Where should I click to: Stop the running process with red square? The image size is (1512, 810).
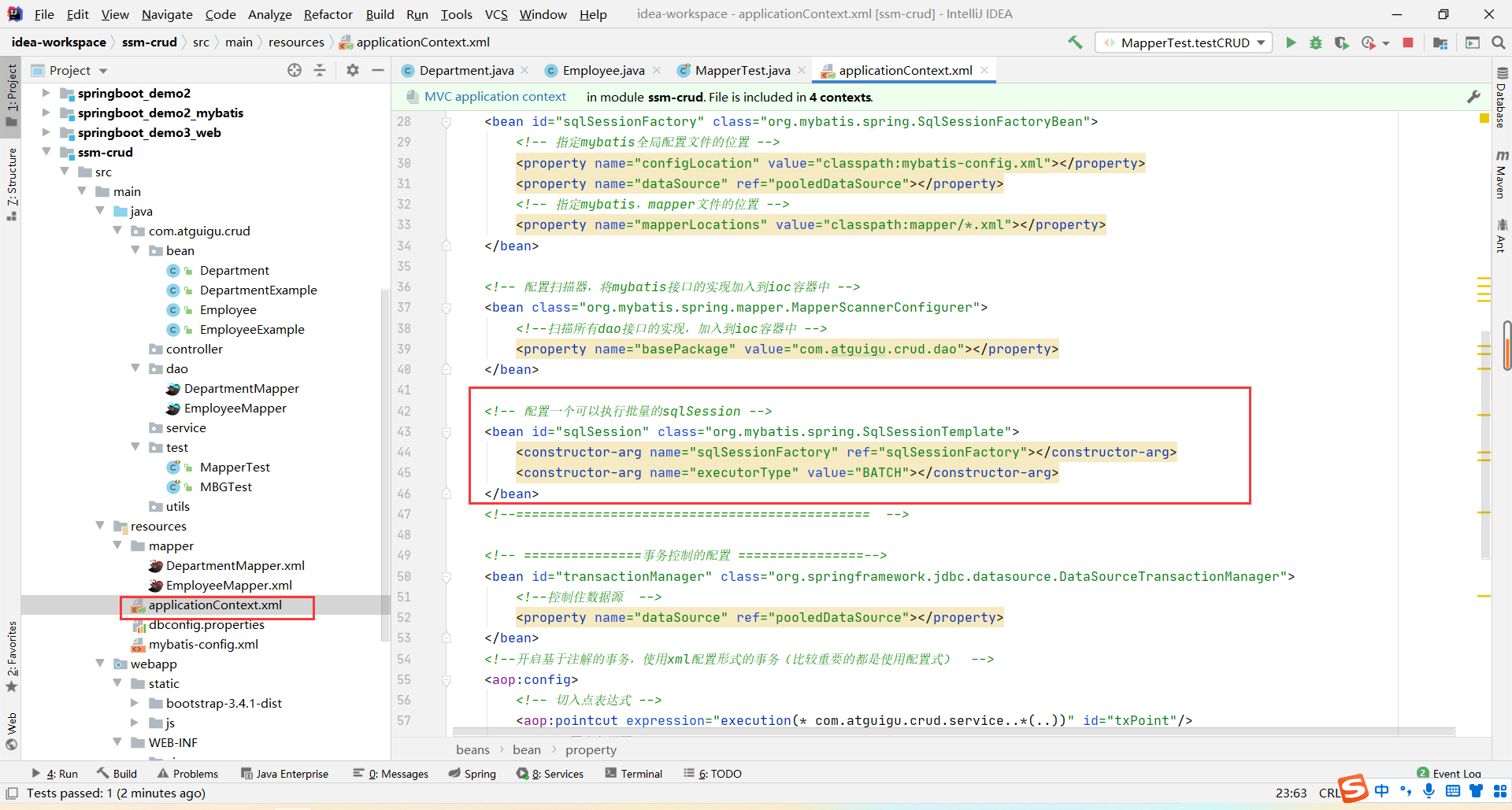click(x=1408, y=43)
